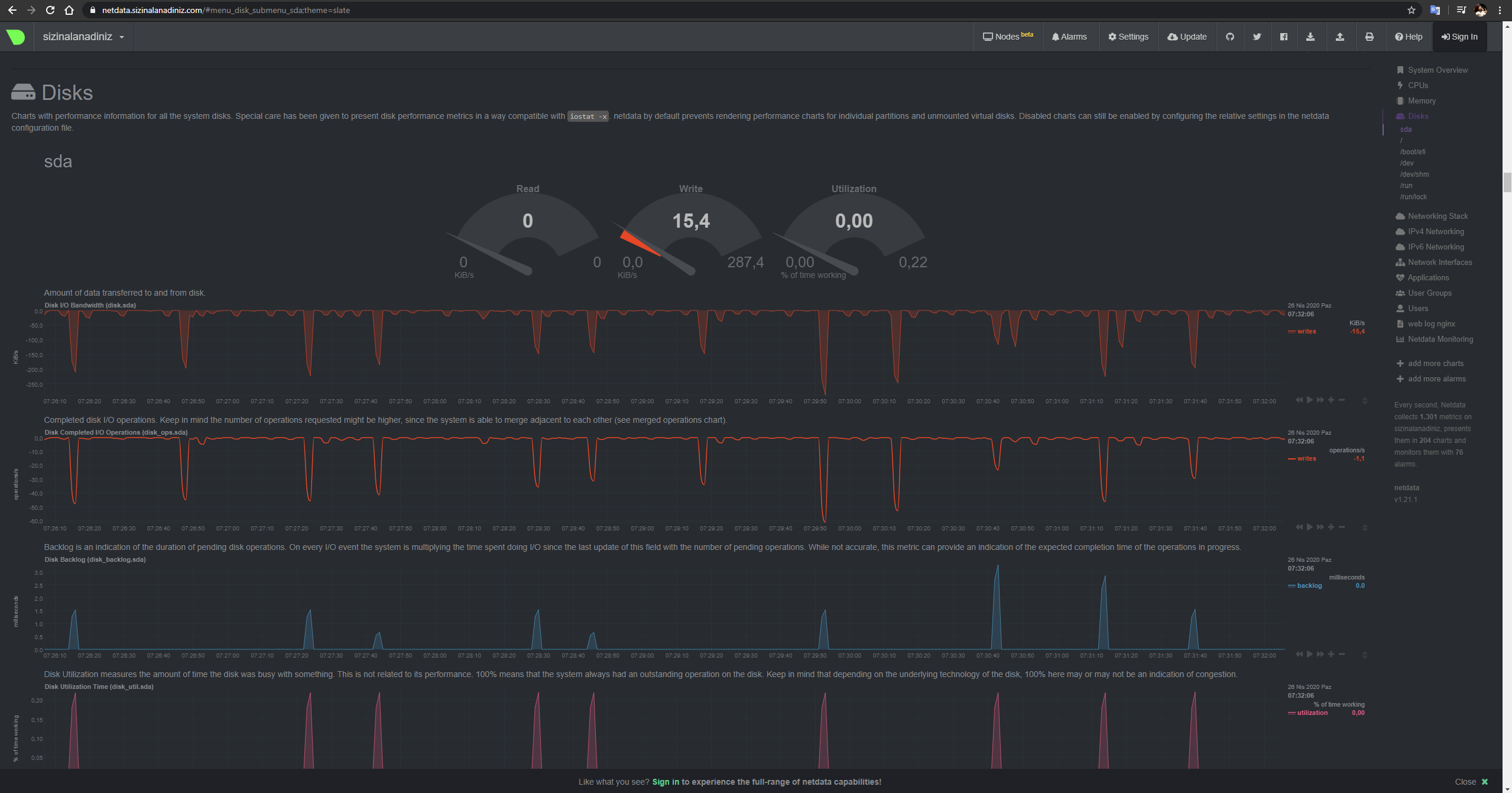Click the Read gauge showing 0

[528, 234]
